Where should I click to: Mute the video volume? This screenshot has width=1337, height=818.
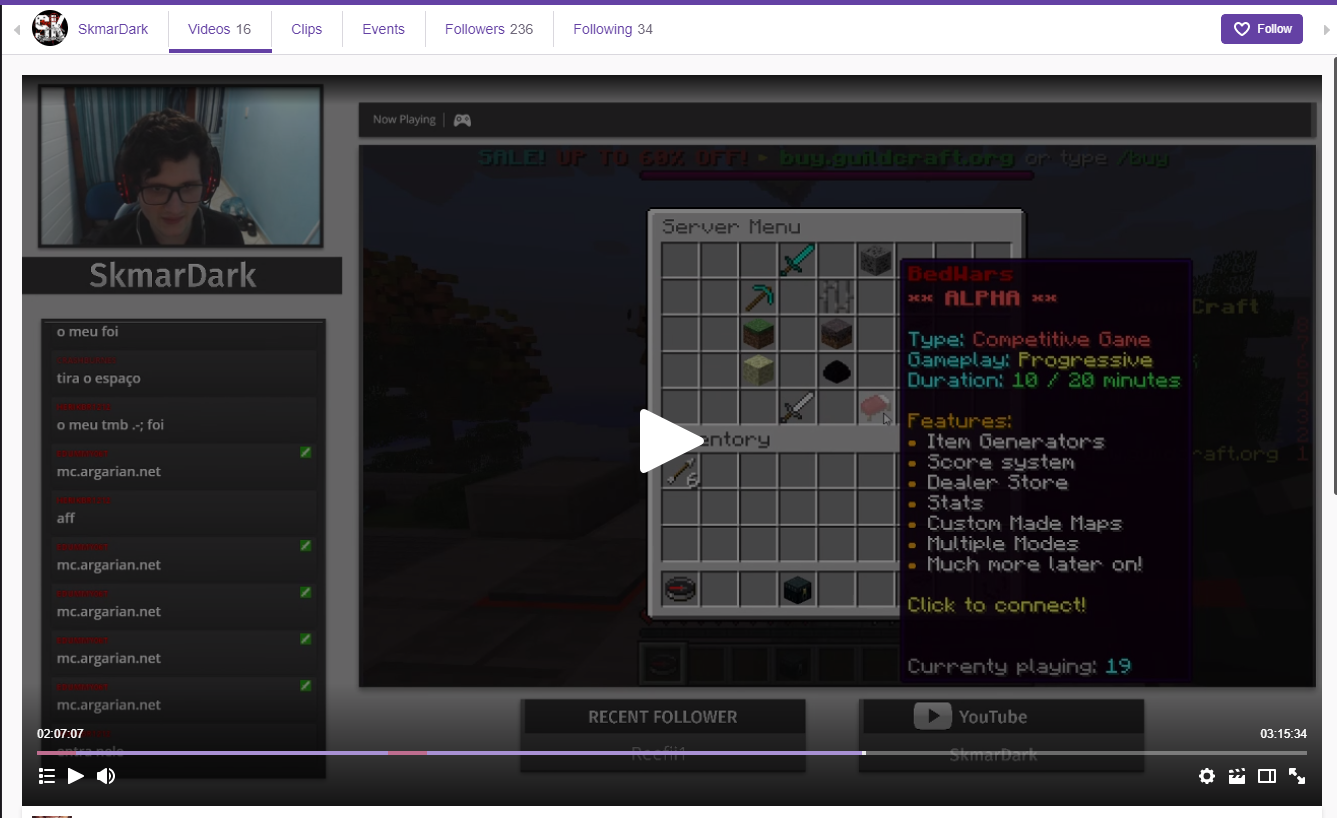click(x=105, y=776)
